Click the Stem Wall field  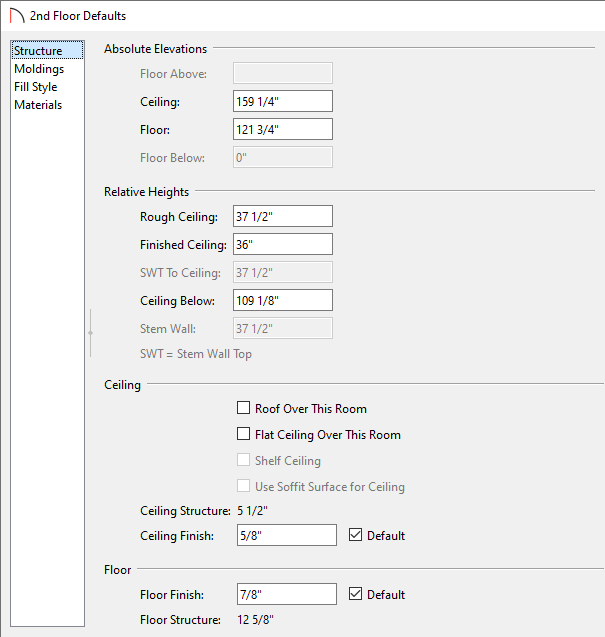[283, 328]
